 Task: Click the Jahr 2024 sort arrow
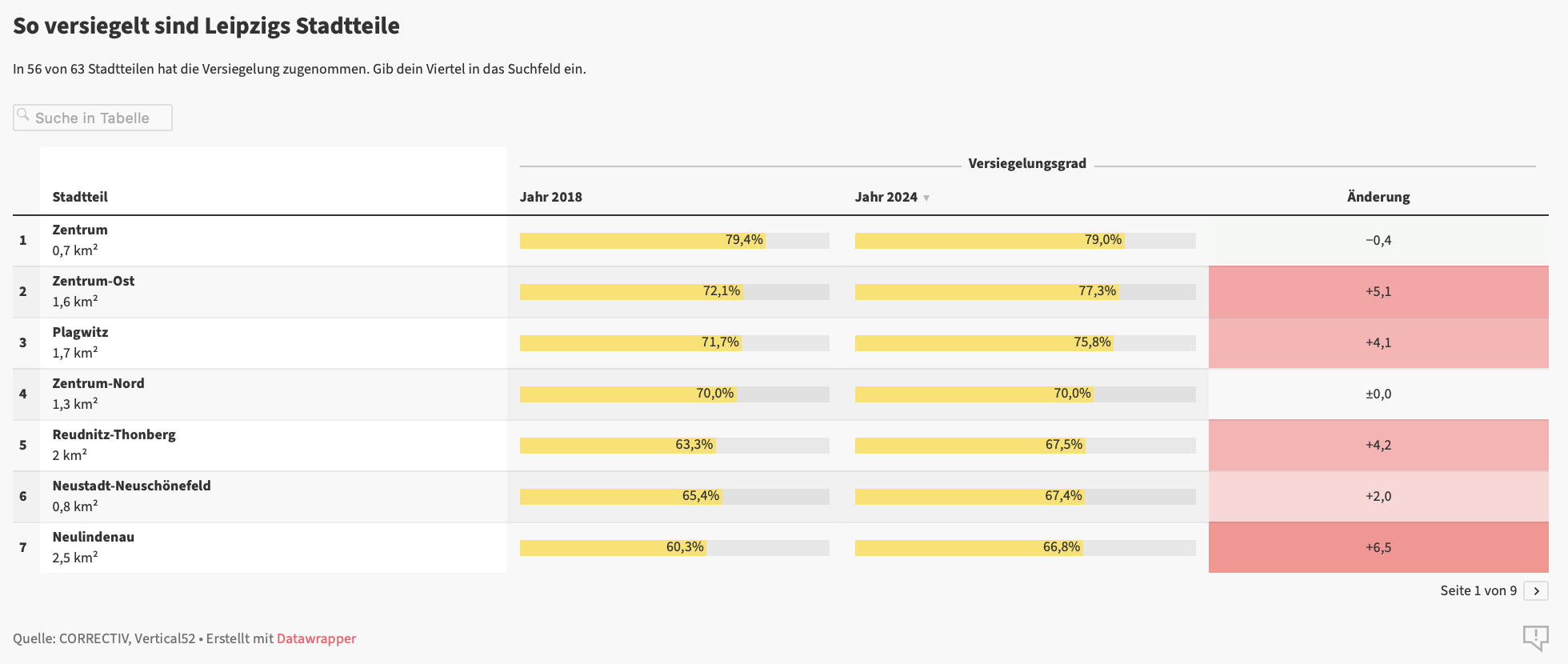point(926,198)
